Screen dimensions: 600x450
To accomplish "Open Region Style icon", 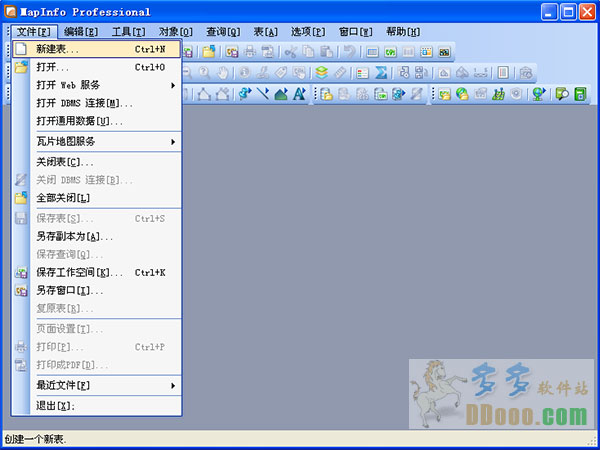I will 281,94.
